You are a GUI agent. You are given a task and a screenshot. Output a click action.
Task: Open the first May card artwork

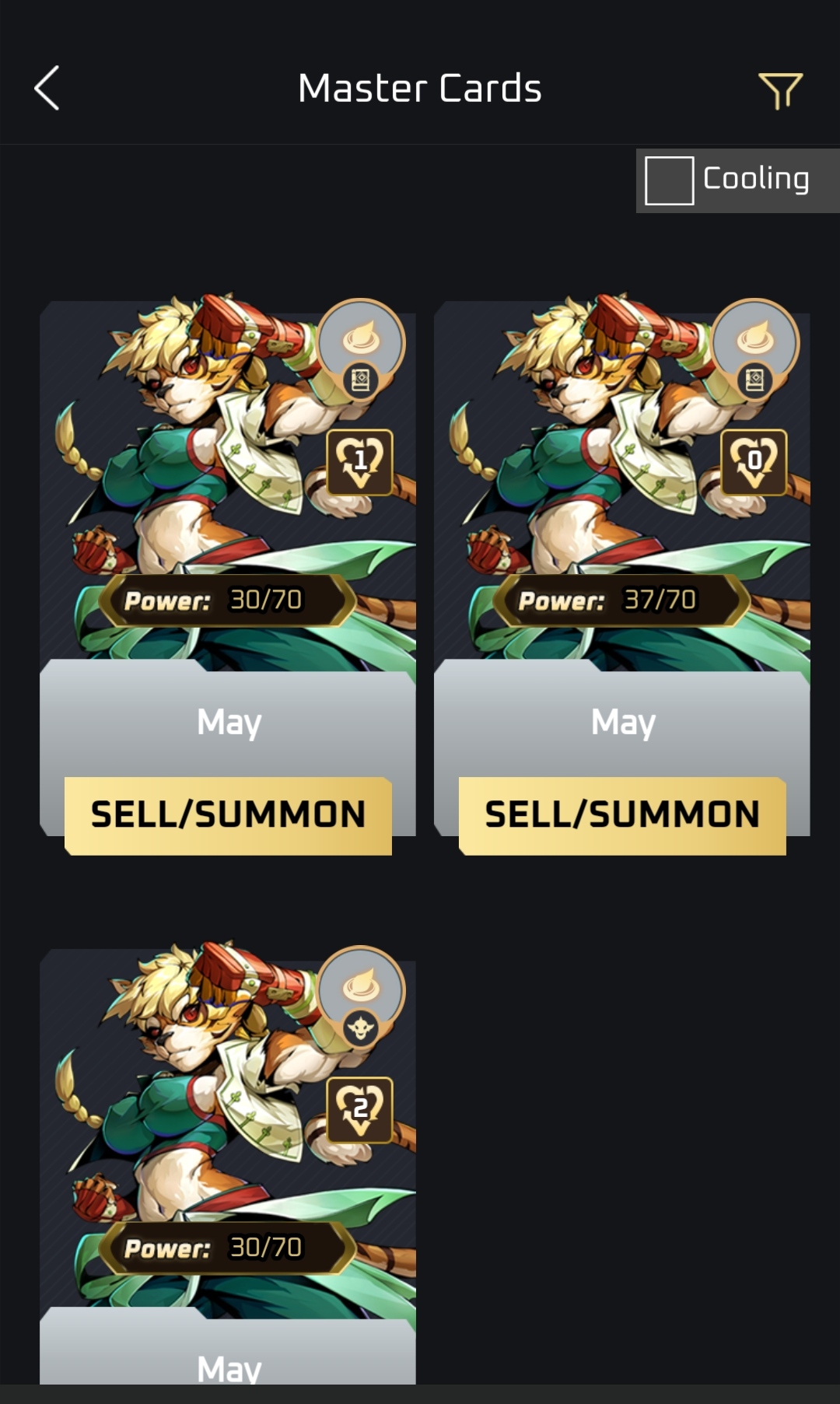[x=228, y=482]
